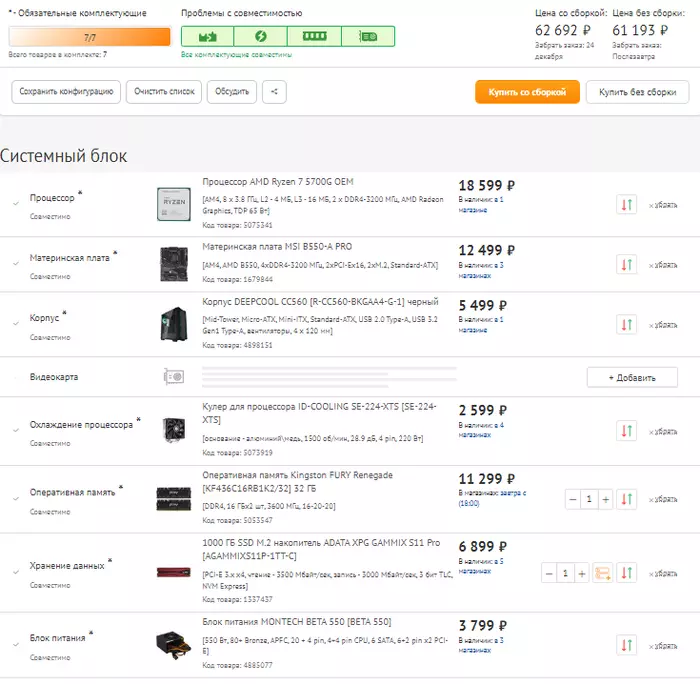Expand the Блок питания row chevron

[x=15, y=644]
